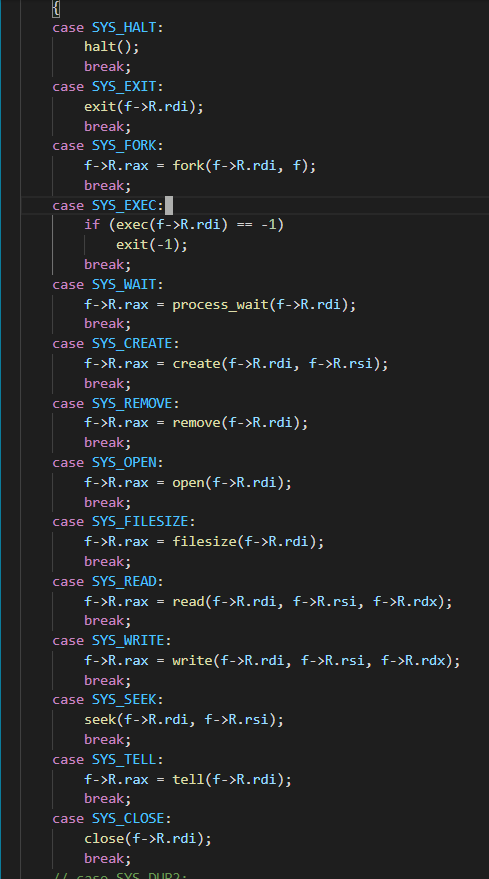Click 'case SYS_WRITE:' label
The height and width of the screenshot is (879, 489).
coord(112,641)
